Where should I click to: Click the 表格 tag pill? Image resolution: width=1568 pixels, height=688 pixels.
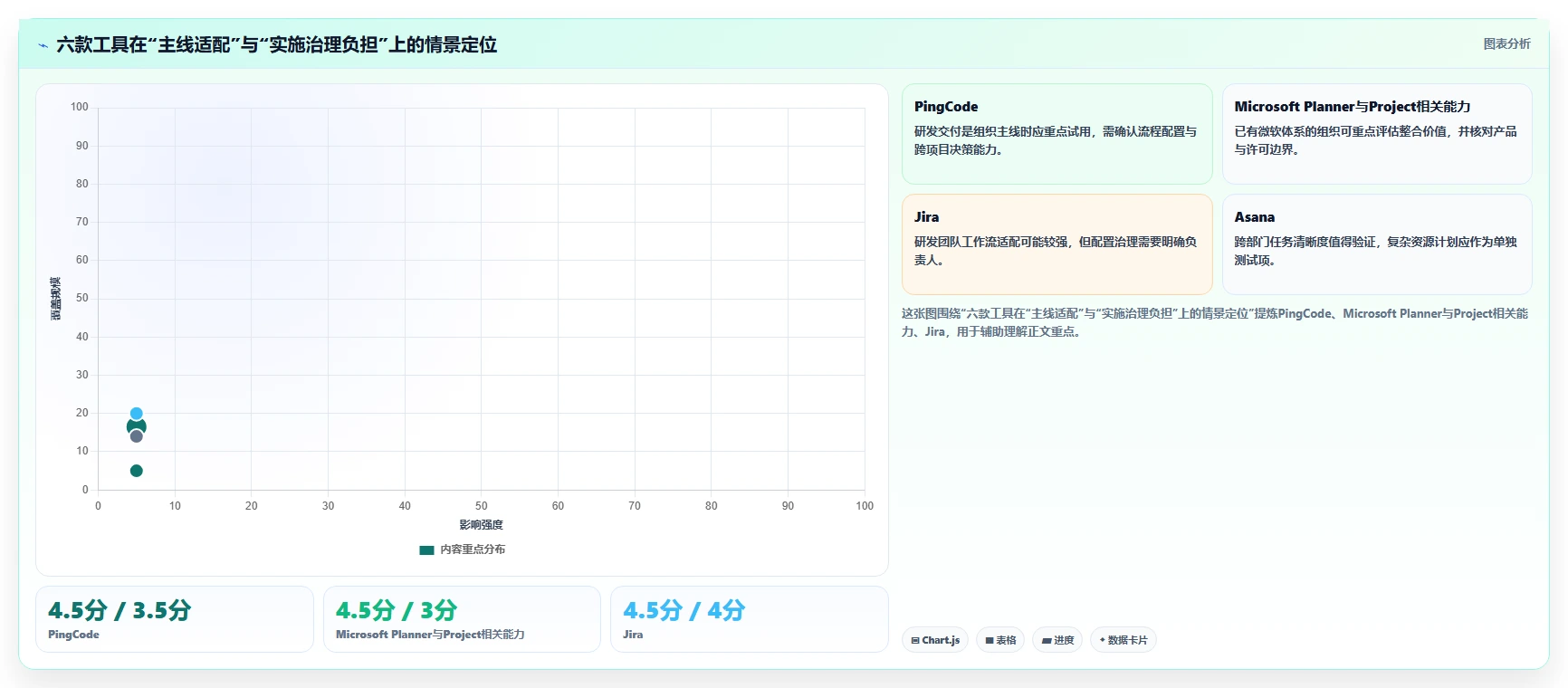(x=1000, y=640)
